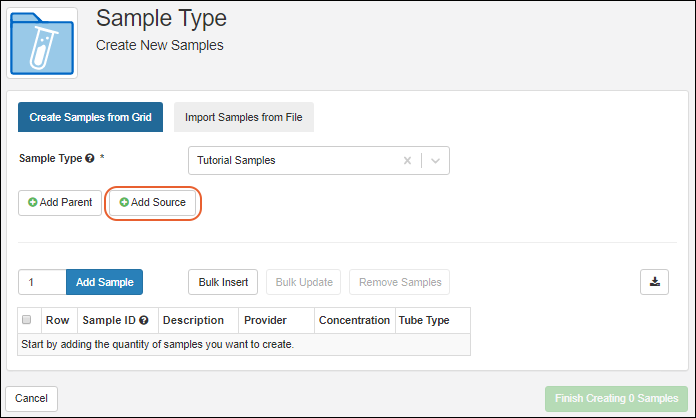Screen dimensions: 696x418
Task: Click the blue Add Sample button
Action: [105, 282]
